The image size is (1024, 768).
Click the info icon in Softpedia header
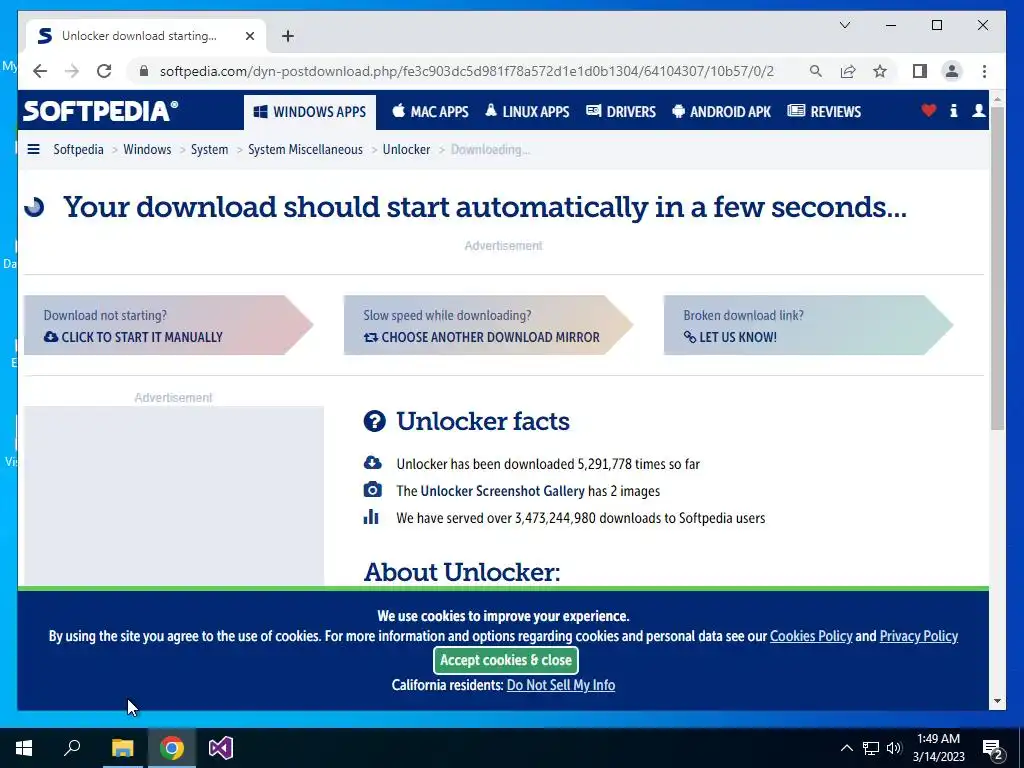[x=953, y=111]
